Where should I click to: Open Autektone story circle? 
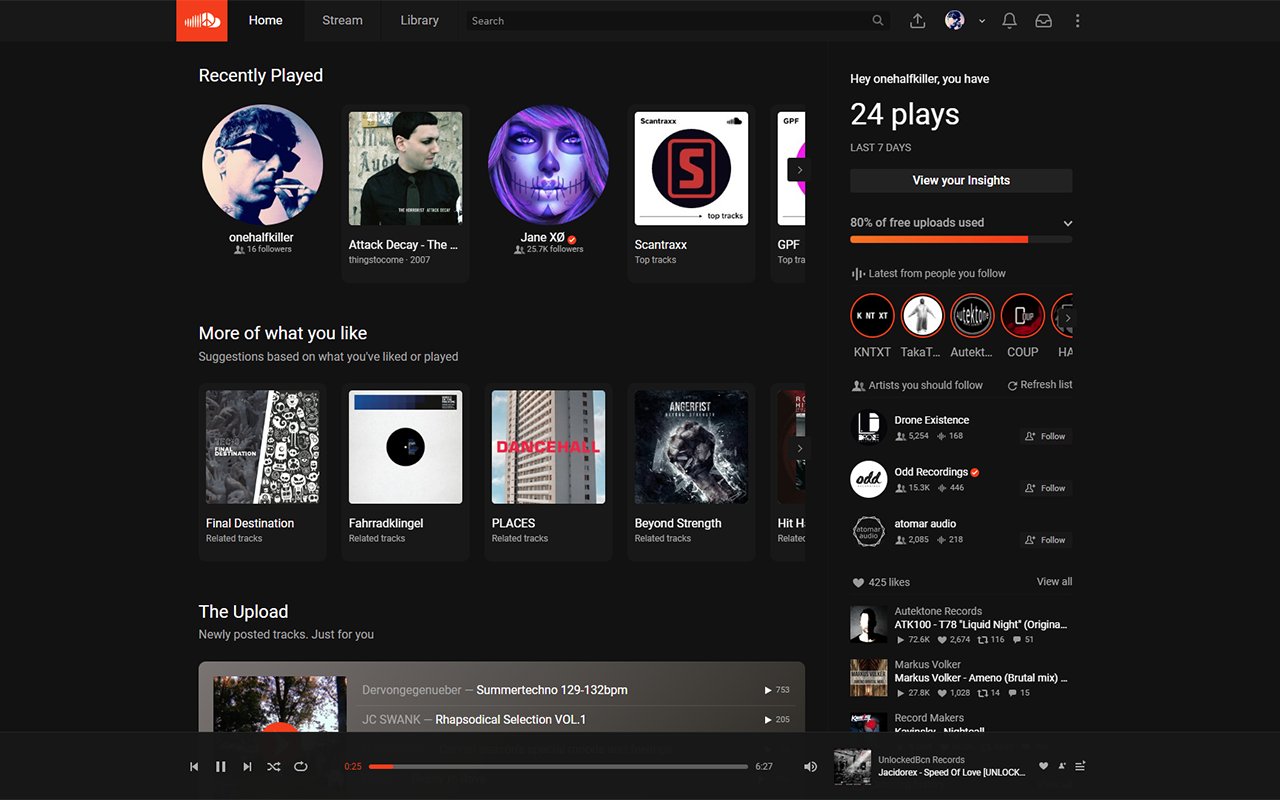click(x=972, y=315)
